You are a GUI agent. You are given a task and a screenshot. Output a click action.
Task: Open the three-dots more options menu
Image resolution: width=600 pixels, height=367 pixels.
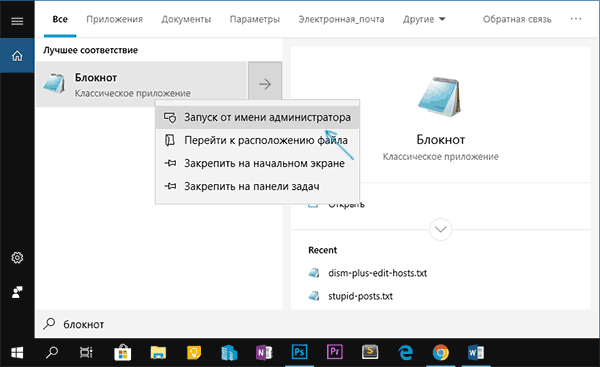(576, 19)
